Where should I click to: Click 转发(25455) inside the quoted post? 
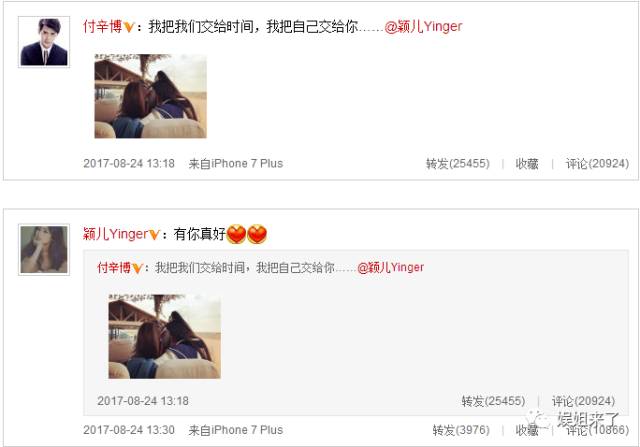(x=493, y=401)
